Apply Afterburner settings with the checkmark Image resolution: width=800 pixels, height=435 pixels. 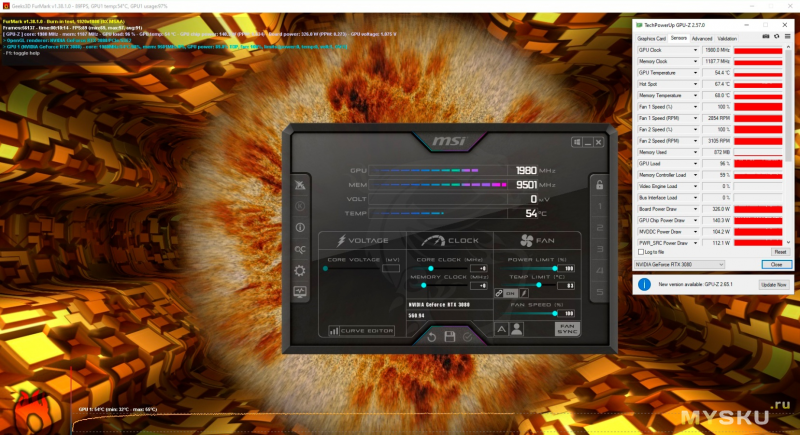pyautogui.click(x=467, y=337)
